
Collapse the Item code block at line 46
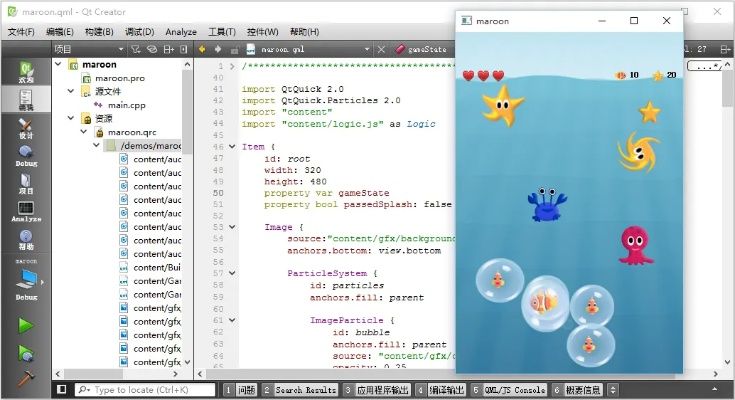click(232, 147)
